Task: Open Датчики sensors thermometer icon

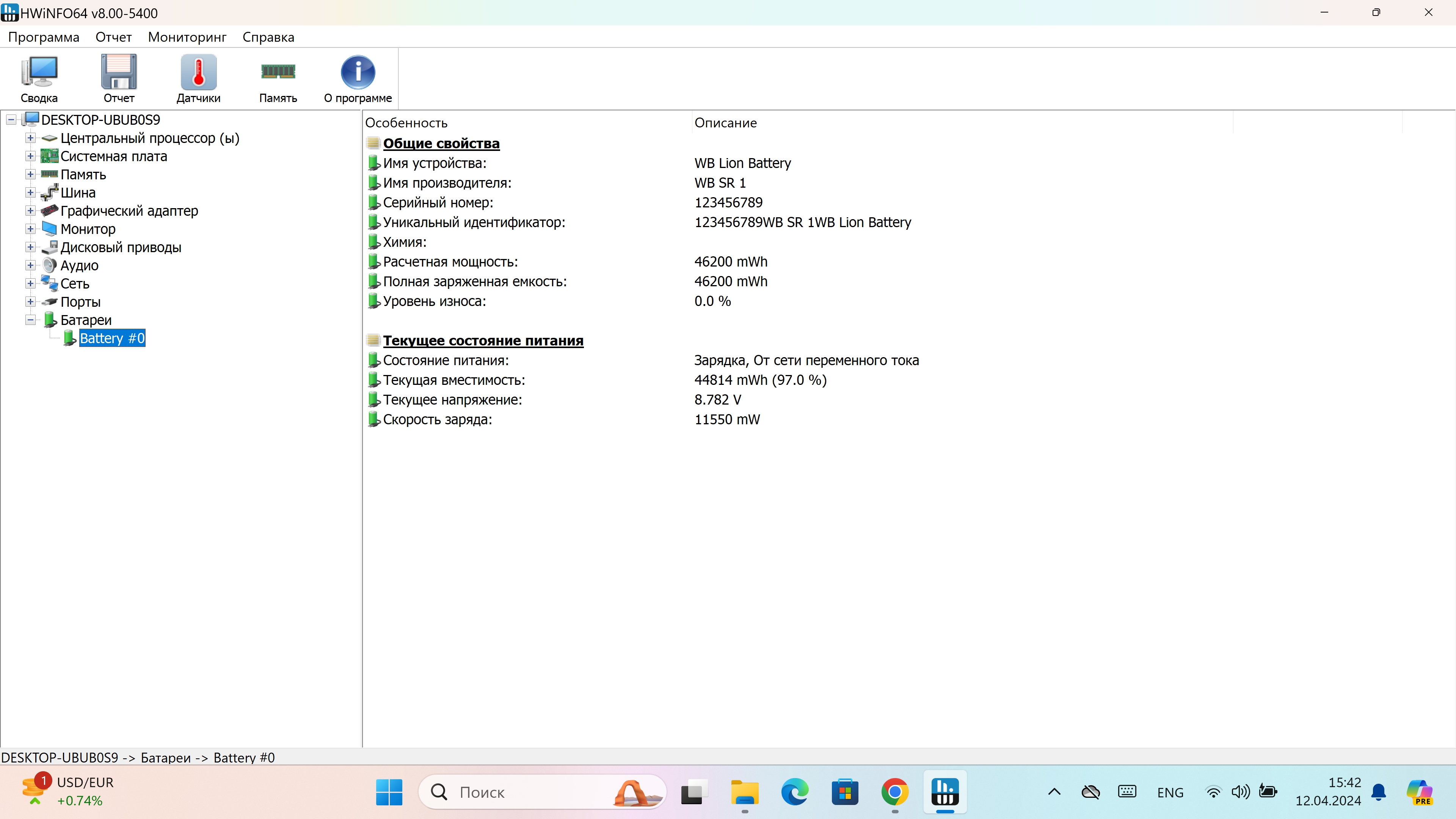Action: (x=198, y=78)
